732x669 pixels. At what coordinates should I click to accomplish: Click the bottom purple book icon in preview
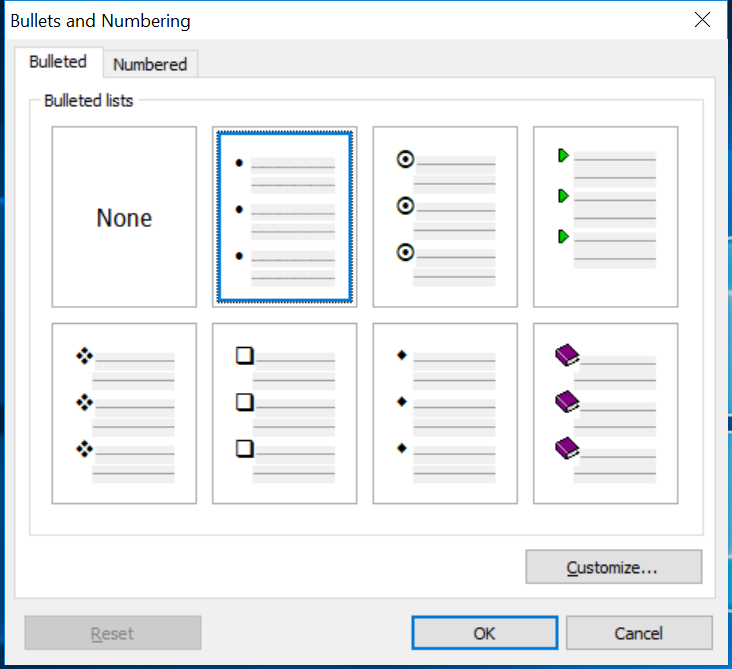pyautogui.click(x=567, y=447)
